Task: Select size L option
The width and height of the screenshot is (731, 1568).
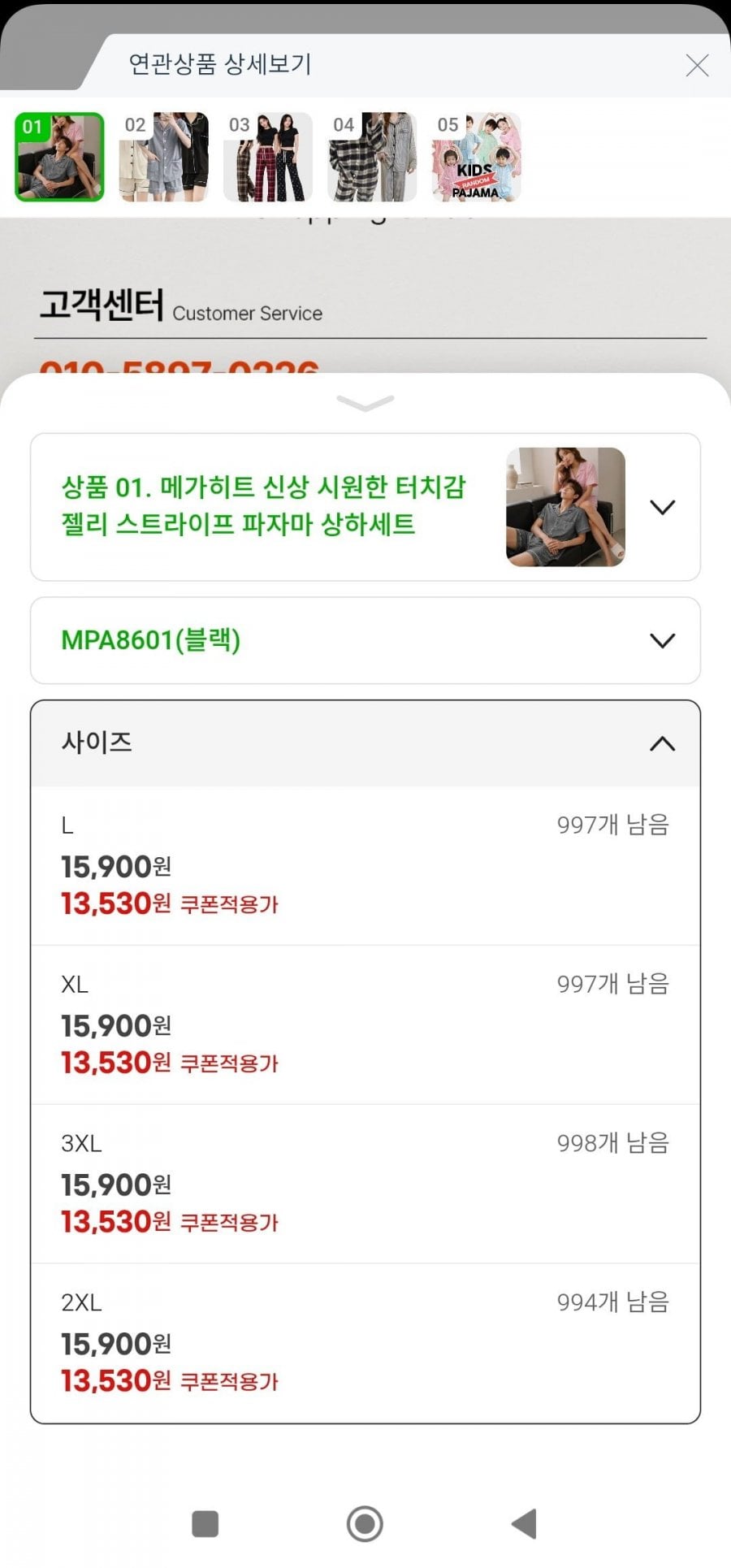Action: coord(365,866)
